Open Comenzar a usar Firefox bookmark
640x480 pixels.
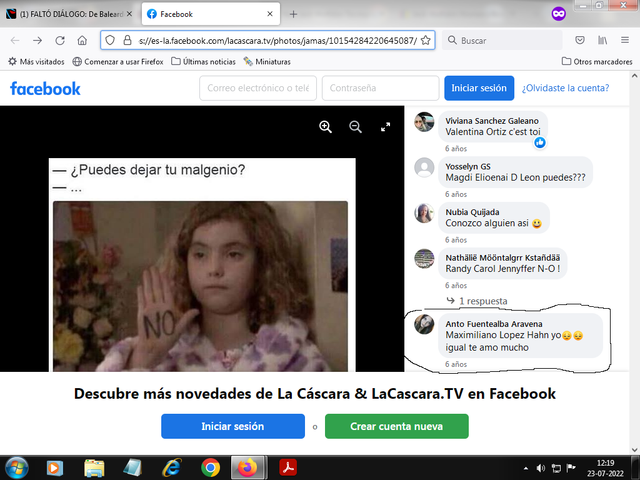coord(118,62)
